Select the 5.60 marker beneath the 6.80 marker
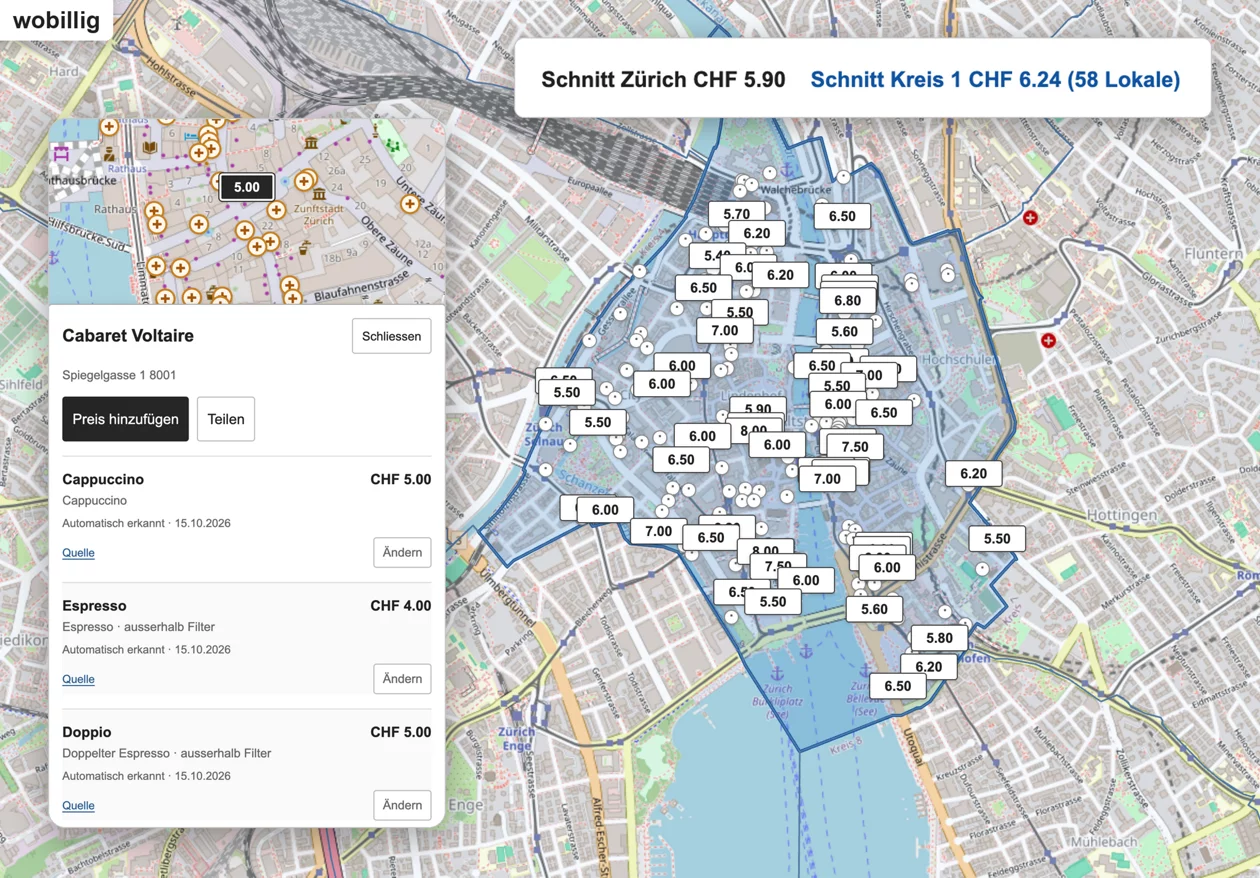 [844, 331]
